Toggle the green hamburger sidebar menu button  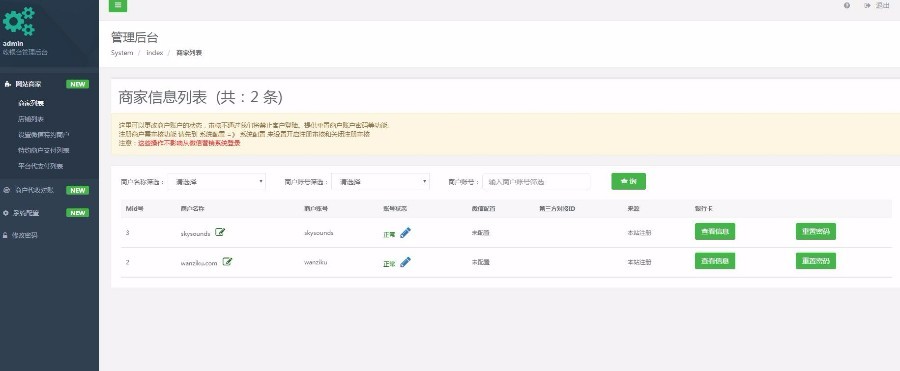pyautogui.click(x=118, y=5)
